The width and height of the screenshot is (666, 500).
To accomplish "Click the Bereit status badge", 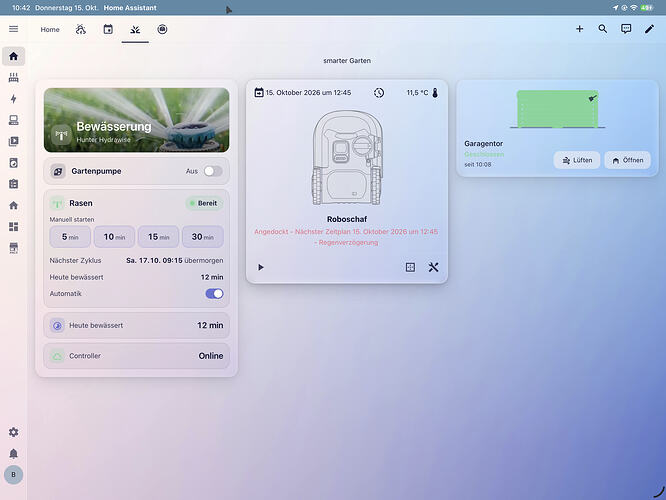I will [204, 203].
